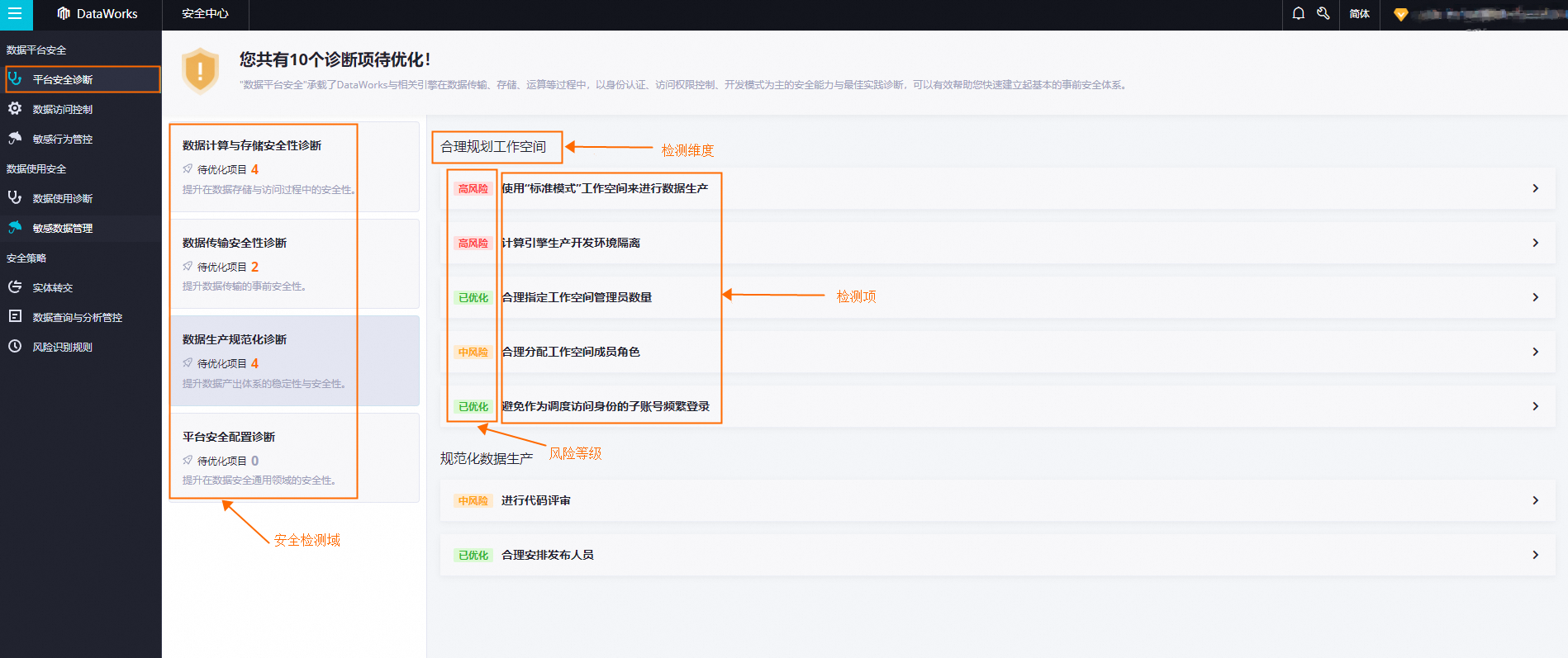Click rocket icon in 数据计算与存储安全性诊断 card

pyautogui.click(x=188, y=169)
